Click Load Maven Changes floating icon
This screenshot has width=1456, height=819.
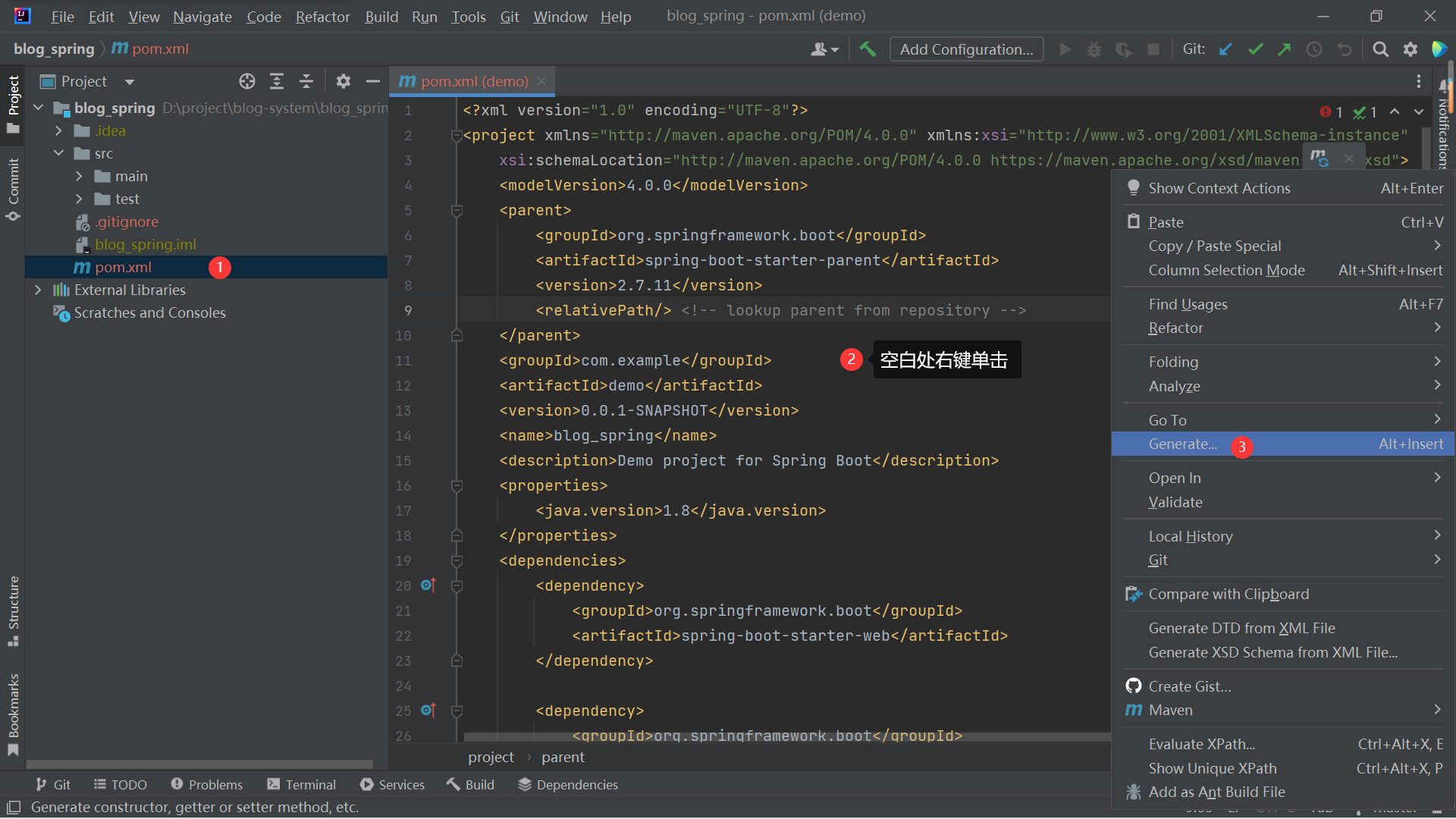[x=1319, y=158]
